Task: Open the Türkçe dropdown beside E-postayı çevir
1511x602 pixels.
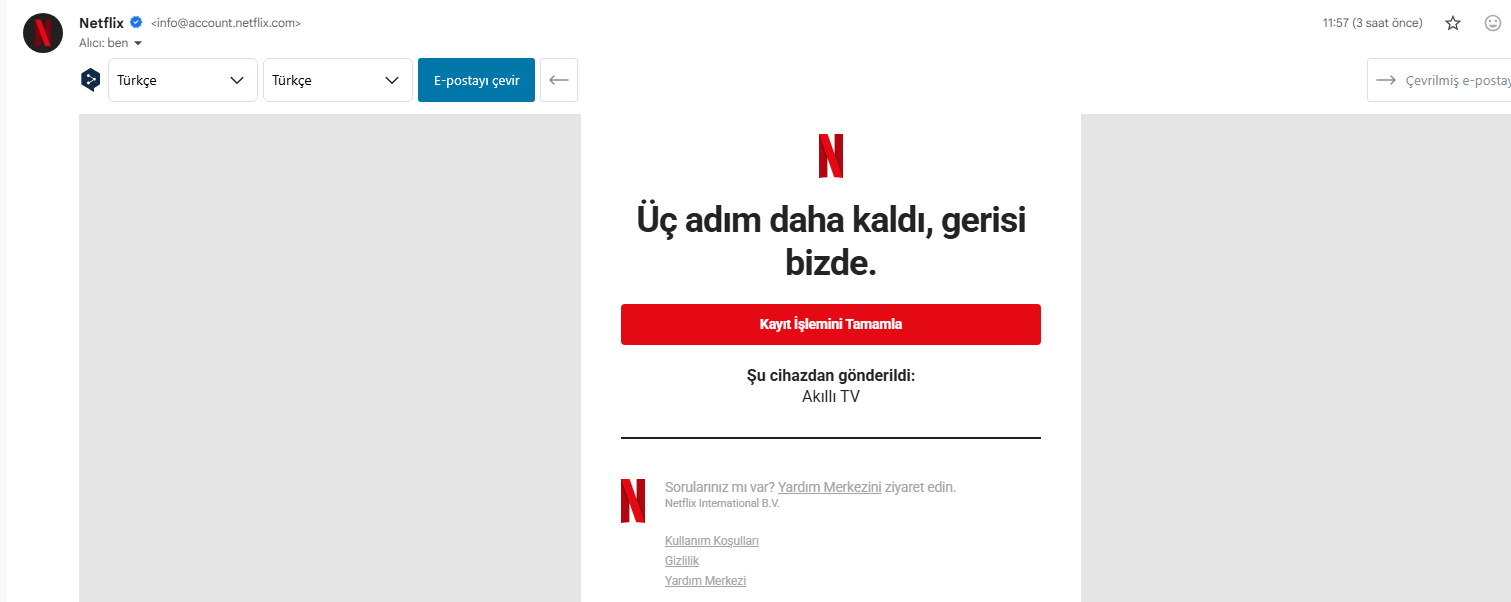Action: [x=338, y=80]
